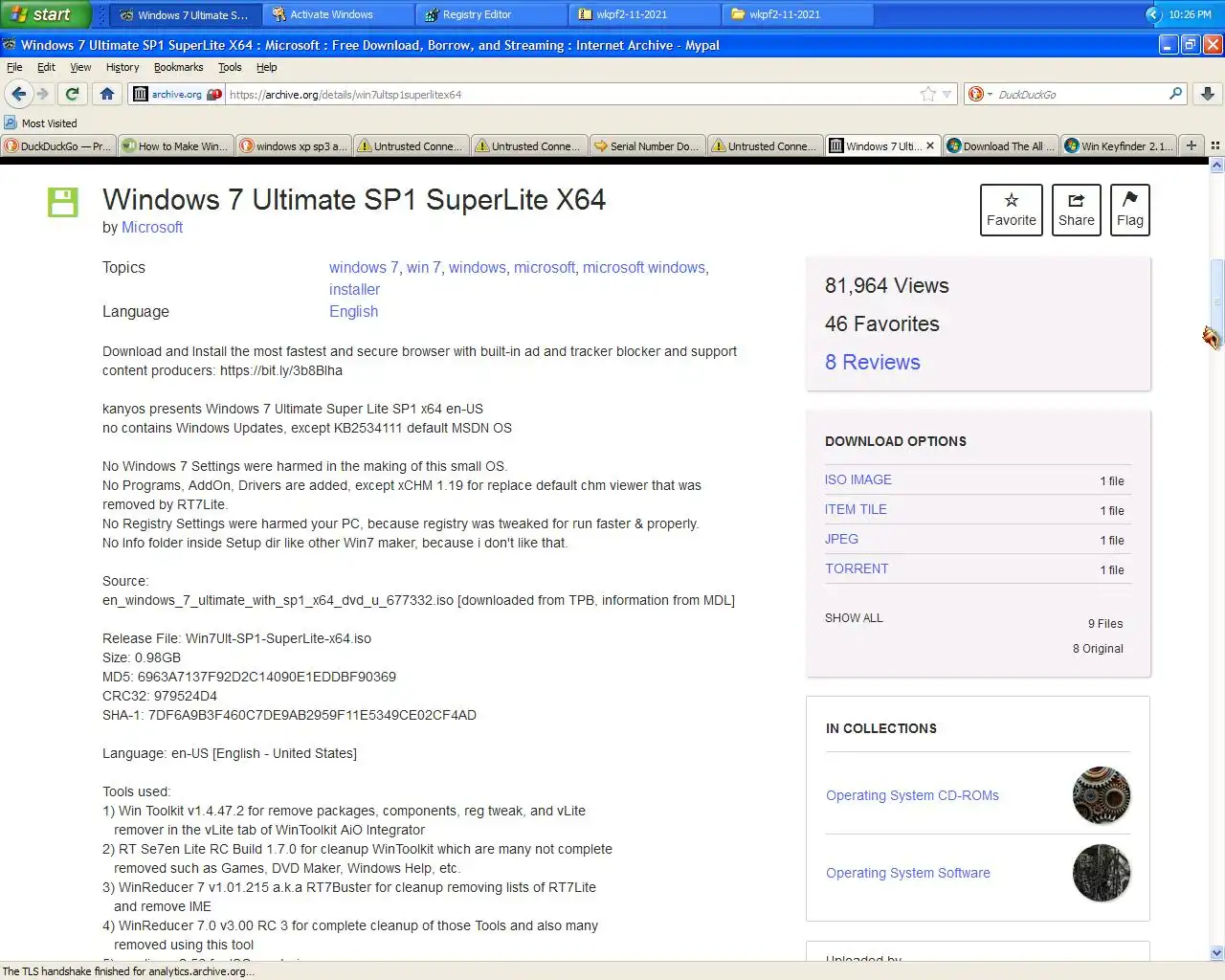Open Operating System CD-ROMs collection link
The image size is (1225, 980).
tap(912, 795)
